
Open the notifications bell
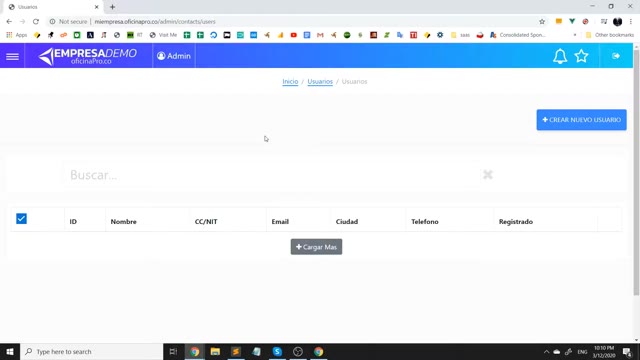(x=560, y=56)
